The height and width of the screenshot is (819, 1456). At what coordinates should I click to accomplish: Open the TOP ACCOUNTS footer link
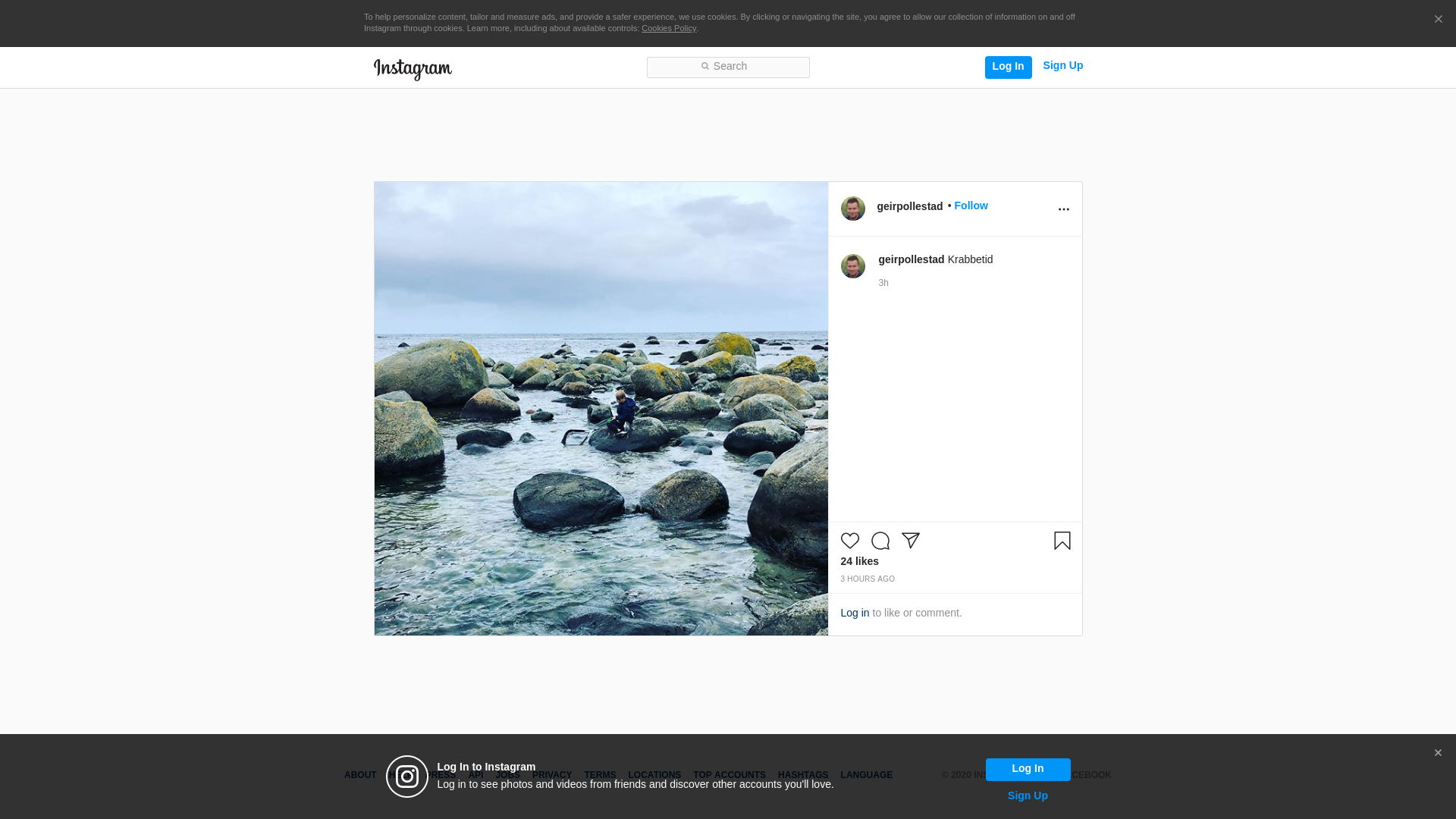click(729, 775)
